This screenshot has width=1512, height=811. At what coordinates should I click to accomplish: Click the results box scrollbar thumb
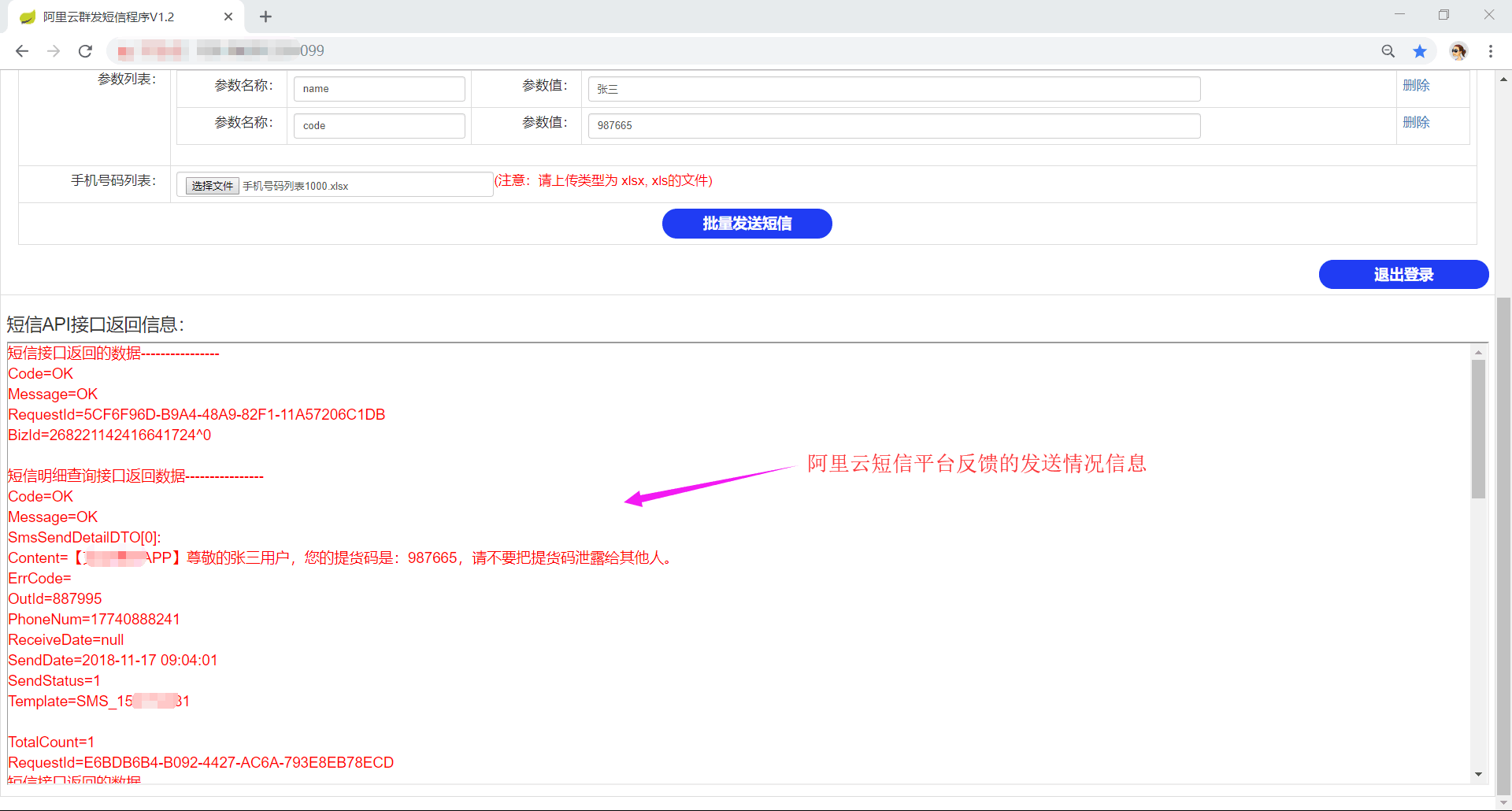pos(1478,429)
